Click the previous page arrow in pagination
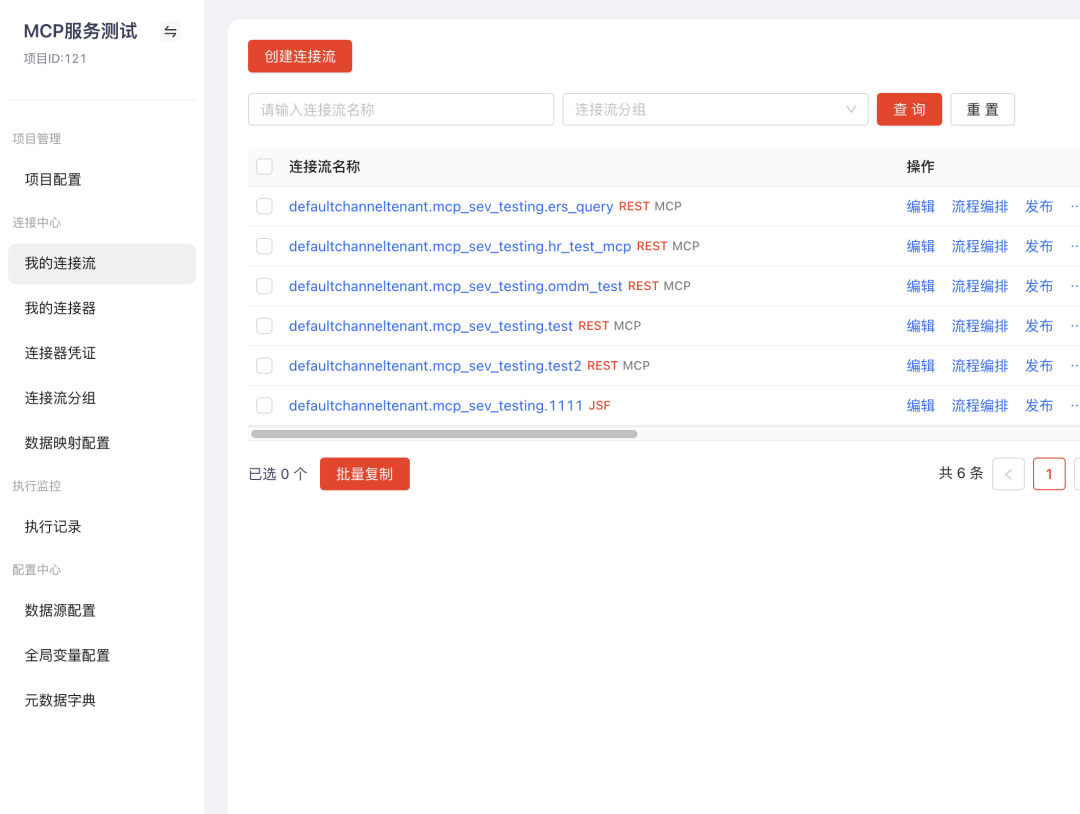This screenshot has height=814, width=1080. 1008,474
